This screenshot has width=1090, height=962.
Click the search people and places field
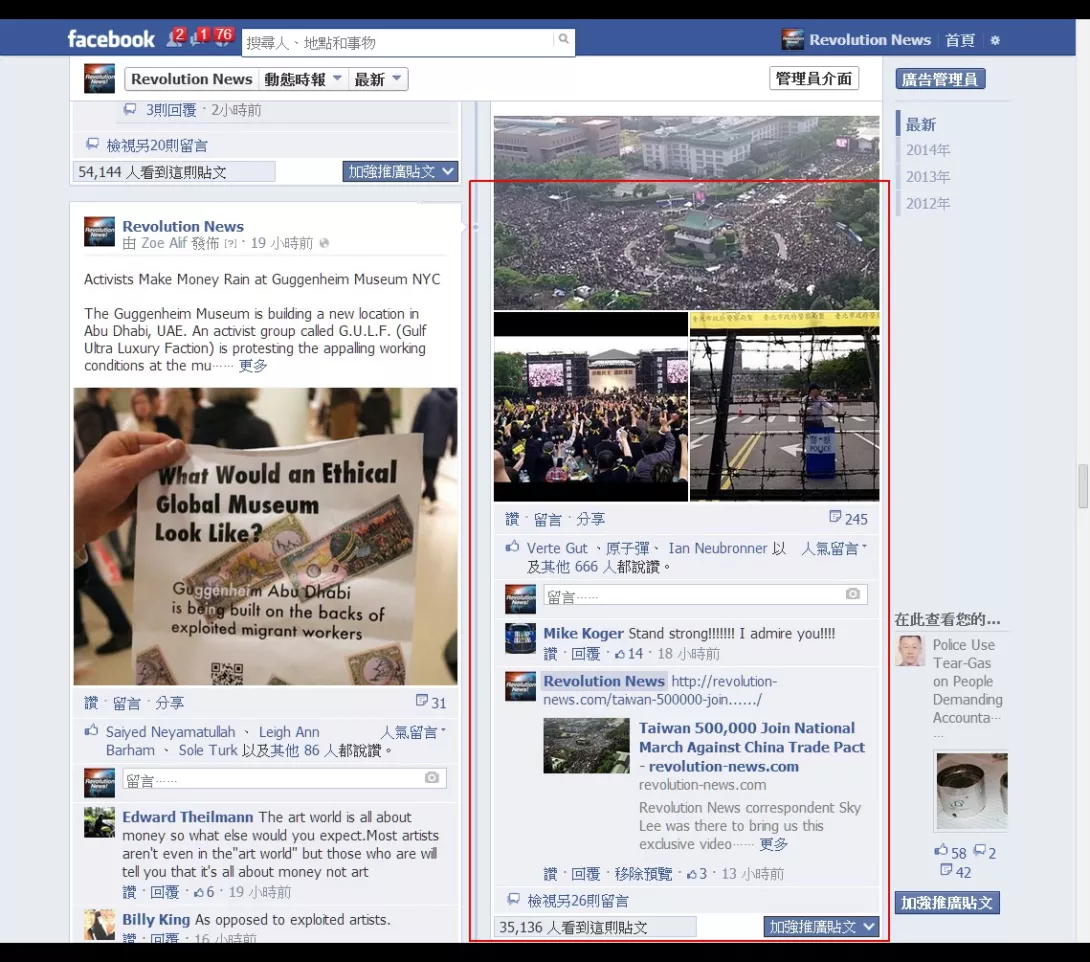coord(398,42)
